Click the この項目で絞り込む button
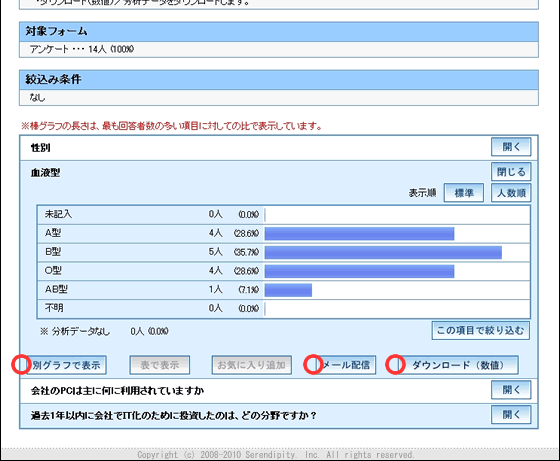Image resolution: width=560 pixels, height=461 pixels. (480, 331)
